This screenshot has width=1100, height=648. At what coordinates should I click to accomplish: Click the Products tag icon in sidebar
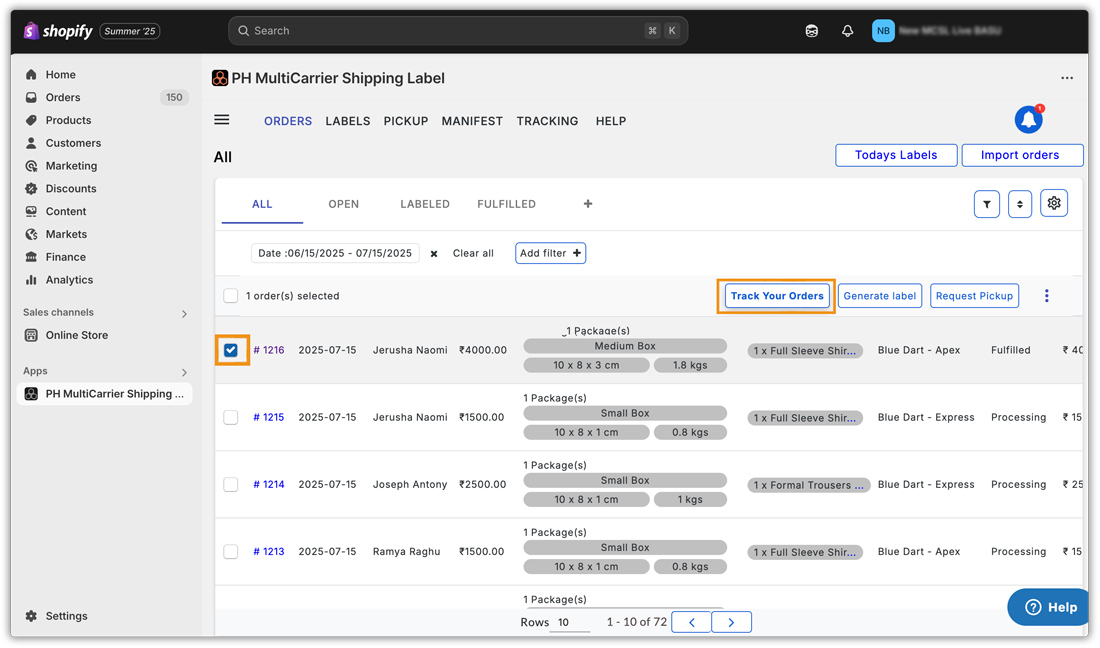[31, 120]
